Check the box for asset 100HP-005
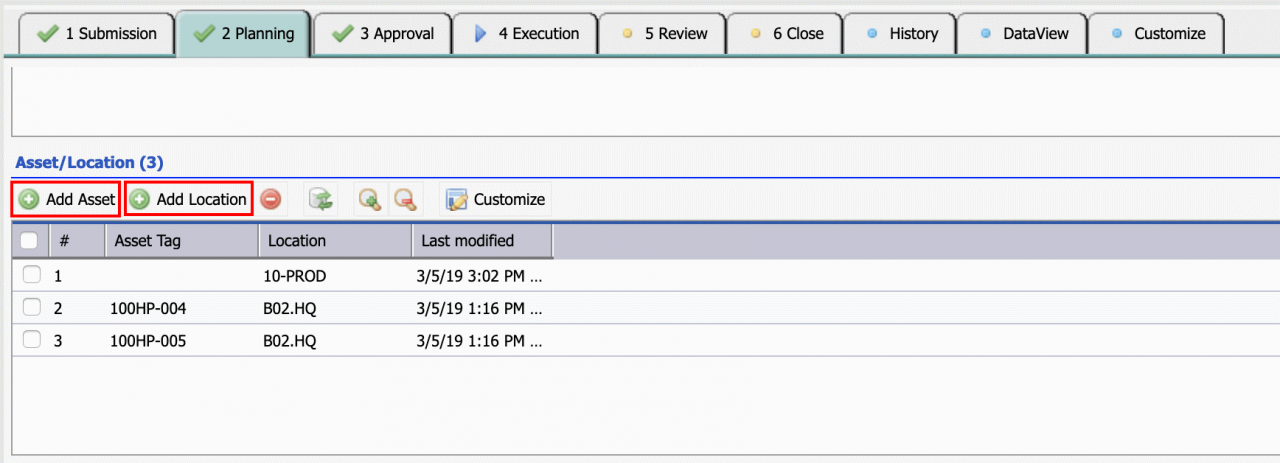 tap(31, 340)
